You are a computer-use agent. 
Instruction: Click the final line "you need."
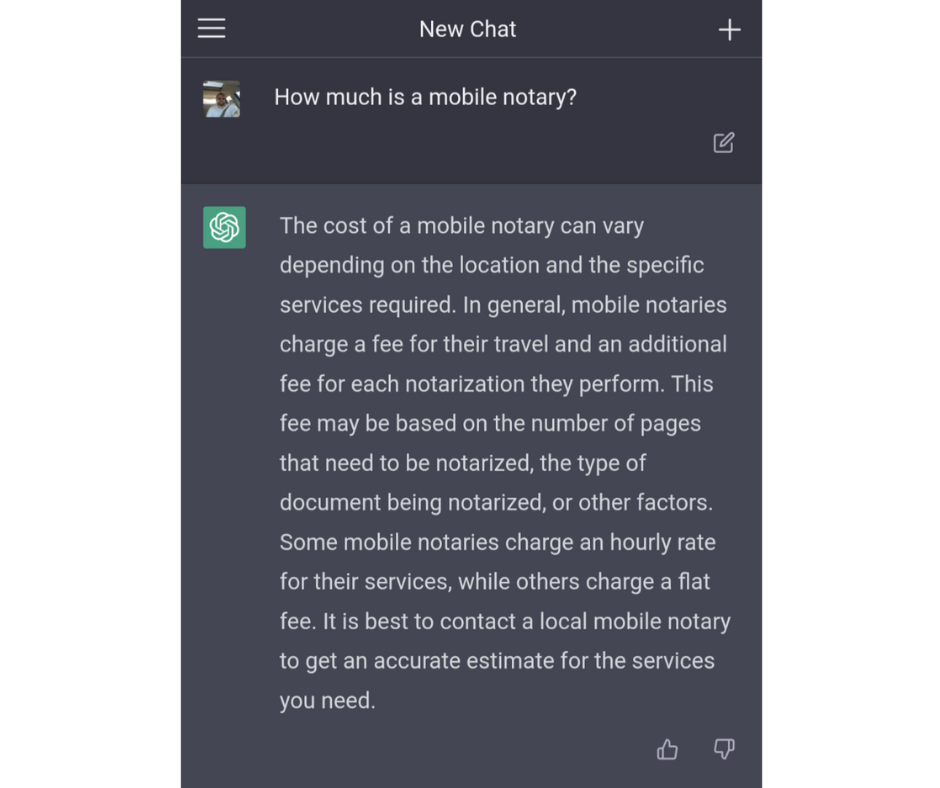[327, 700]
